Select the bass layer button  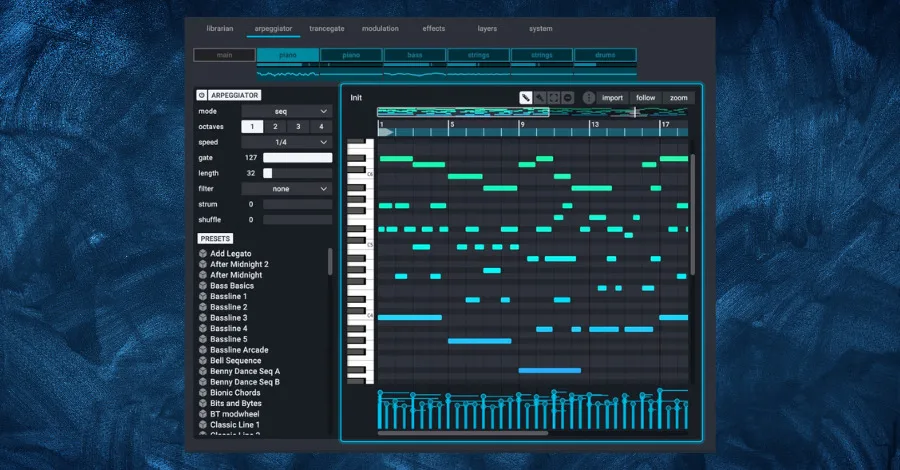pyautogui.click(x=415, y=55)
